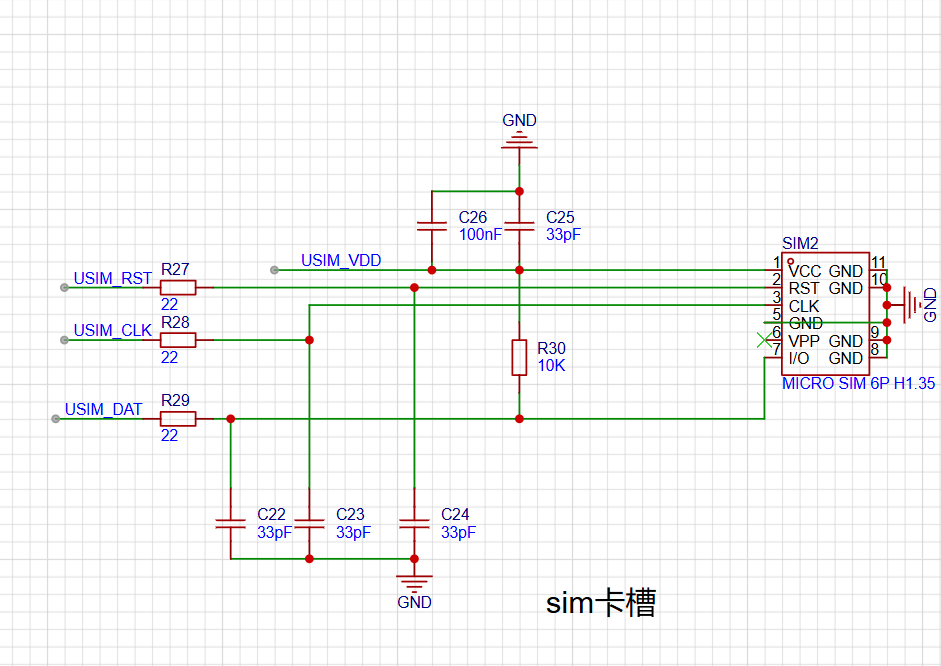Click pin number 11 on SIM2
941x666 pixels.
tap(878, 263)
